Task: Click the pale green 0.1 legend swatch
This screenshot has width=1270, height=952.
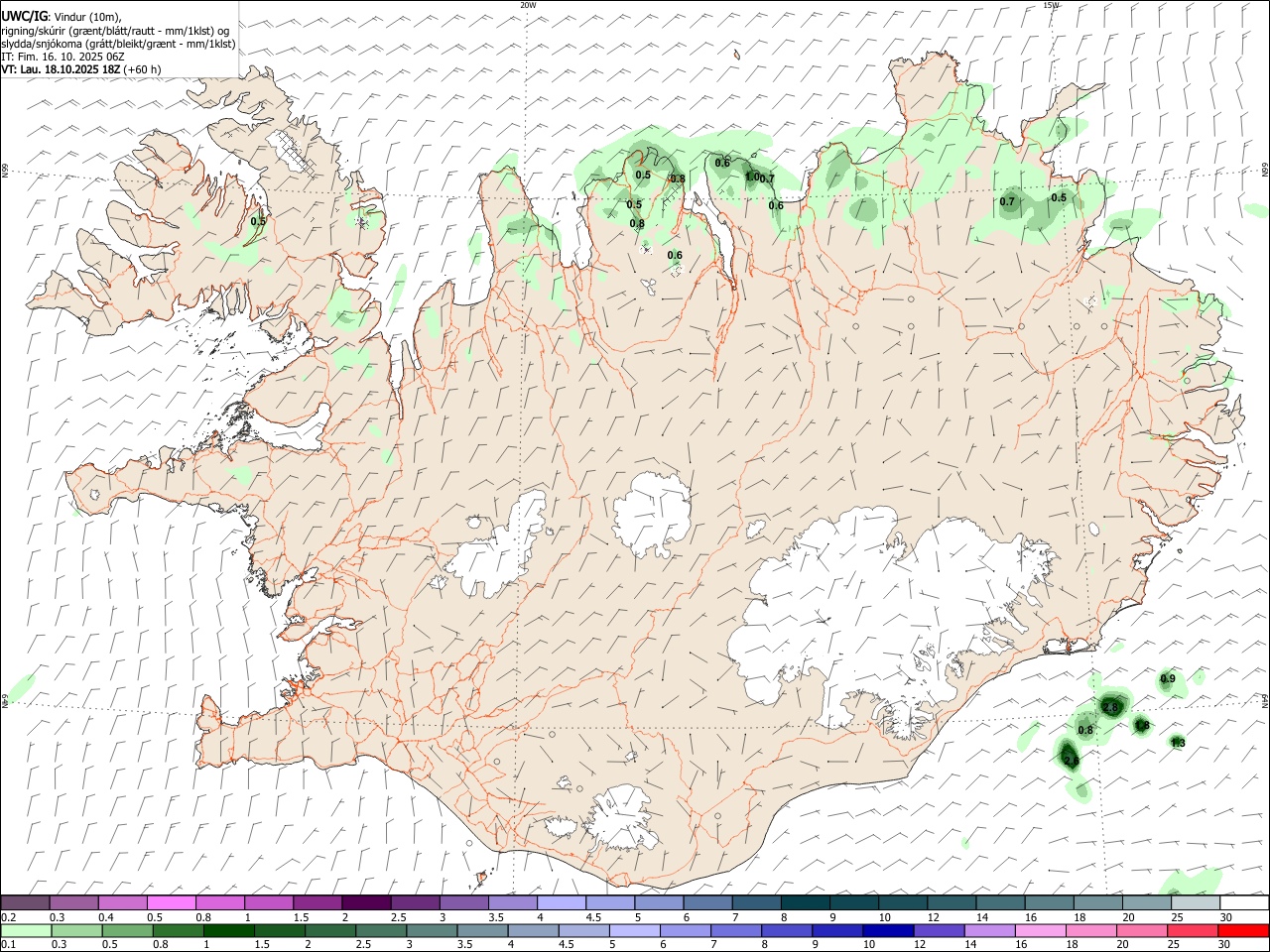Action: 26,930
